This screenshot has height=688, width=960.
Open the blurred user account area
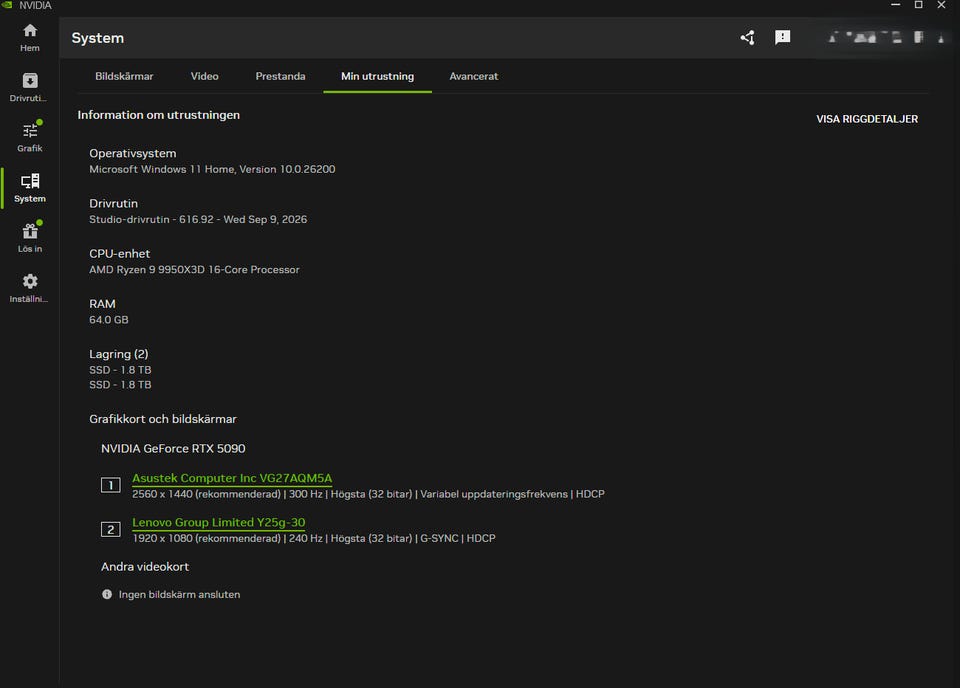(887, 38)
